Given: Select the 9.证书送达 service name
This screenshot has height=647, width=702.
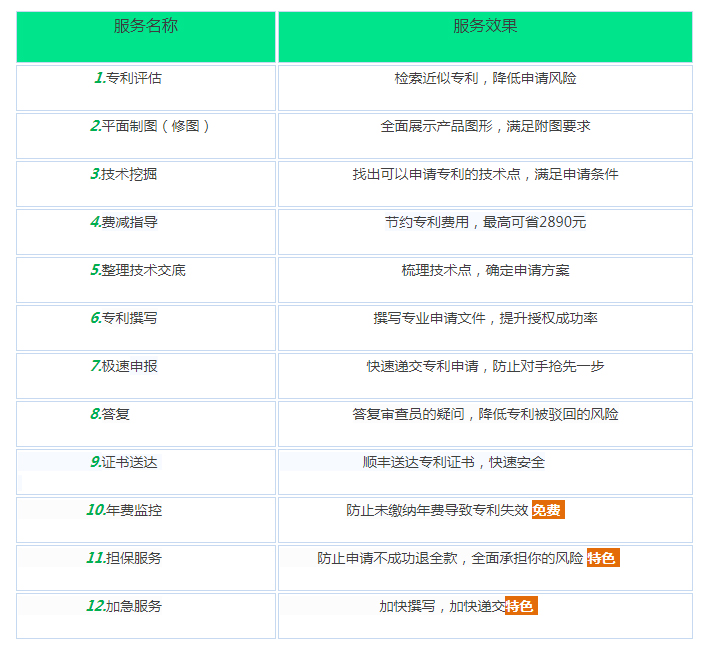Looking at the screenshot, I should pos(124,462).
